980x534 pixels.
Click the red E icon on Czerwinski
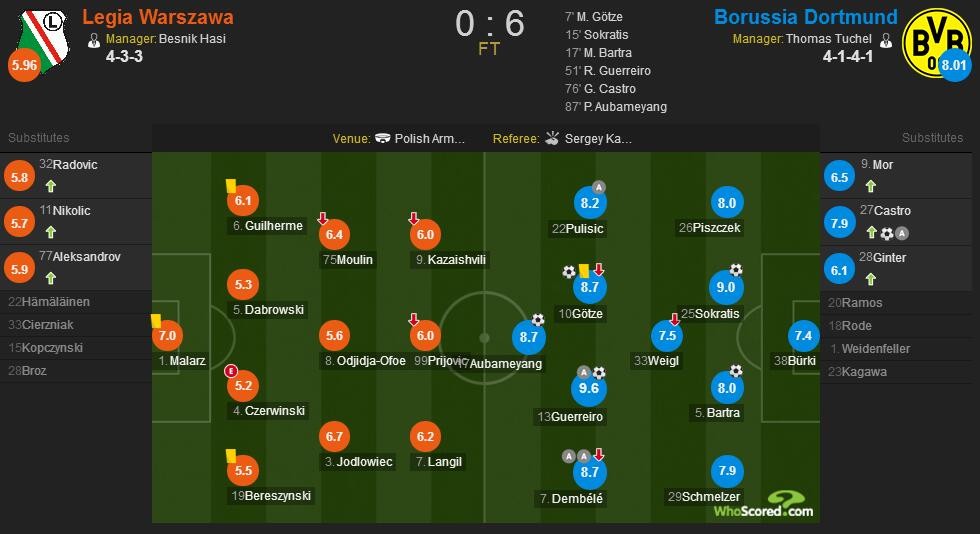point(231,371)
